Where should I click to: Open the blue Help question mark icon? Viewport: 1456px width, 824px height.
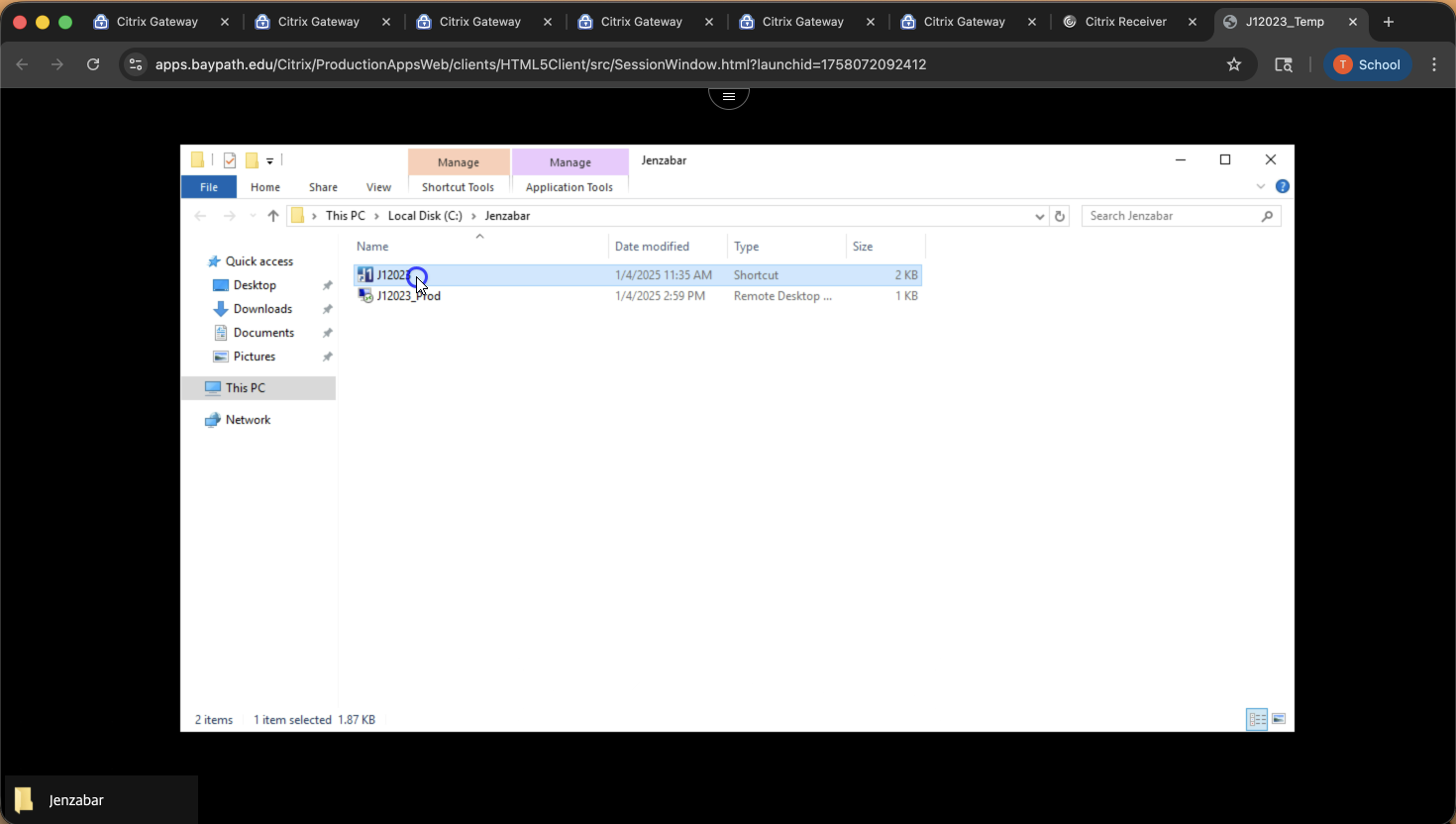[1282, 186]
